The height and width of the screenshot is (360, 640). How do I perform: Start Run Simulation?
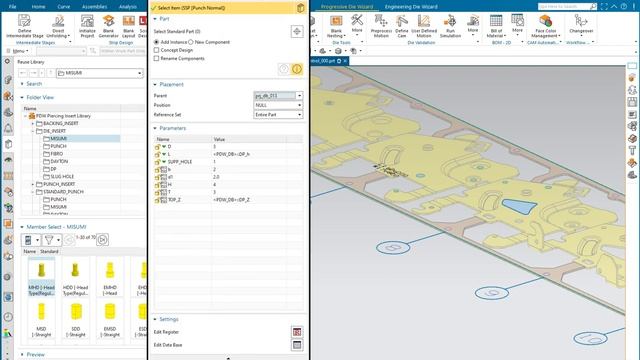click(x=450, y=21)
